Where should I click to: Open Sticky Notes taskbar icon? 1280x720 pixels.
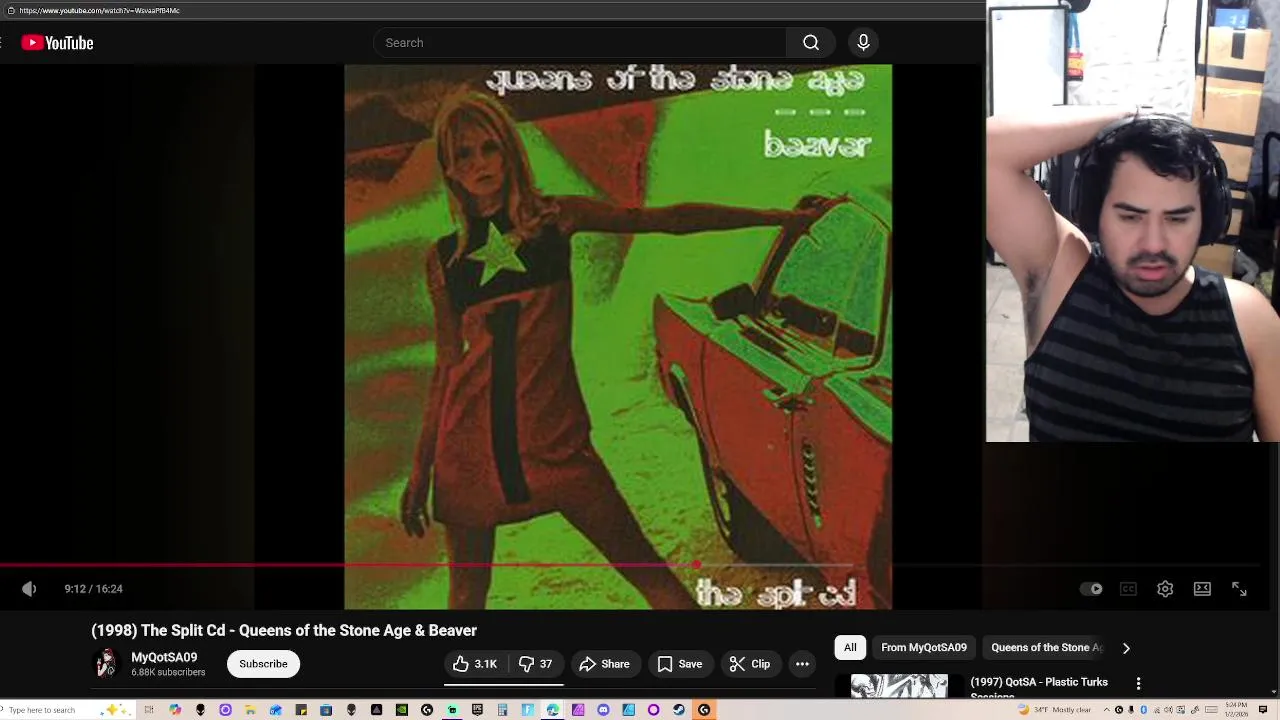point(301,710)
